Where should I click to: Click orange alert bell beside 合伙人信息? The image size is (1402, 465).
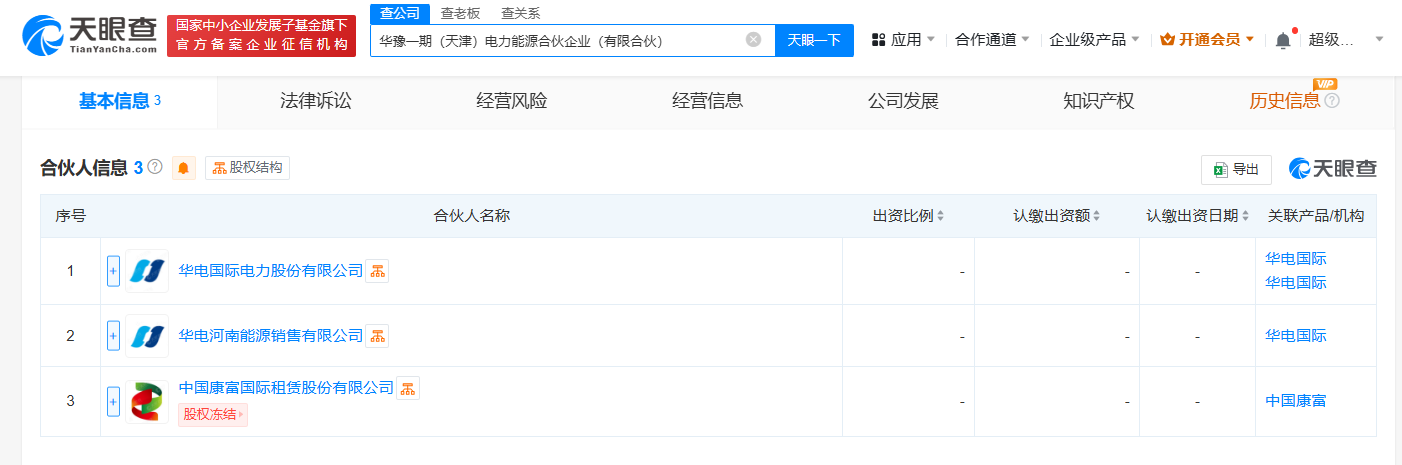pos(184,168)
